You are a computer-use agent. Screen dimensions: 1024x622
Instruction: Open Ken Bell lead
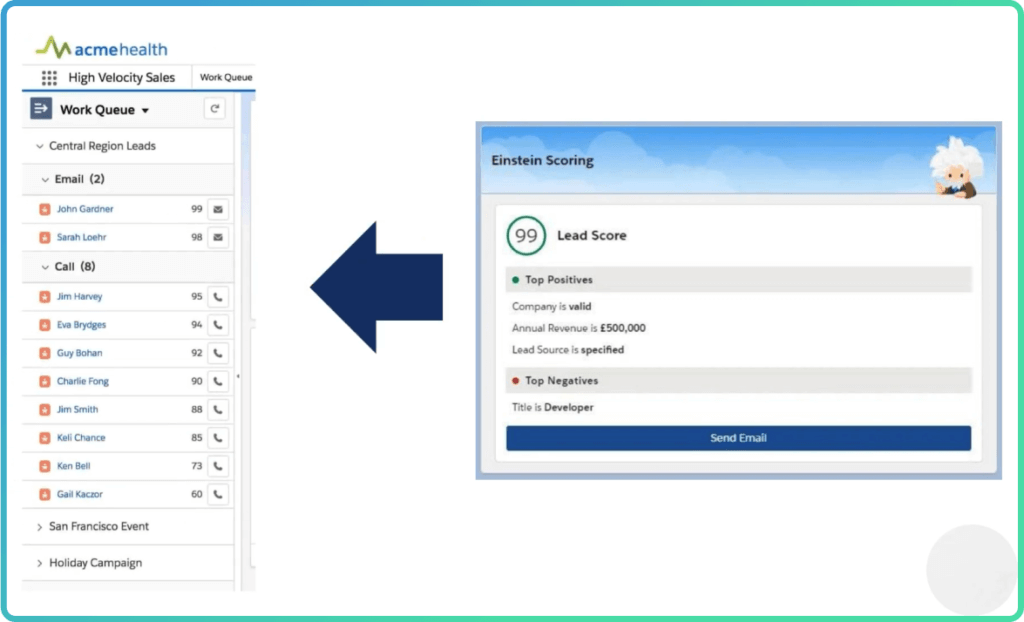point(73,466)
